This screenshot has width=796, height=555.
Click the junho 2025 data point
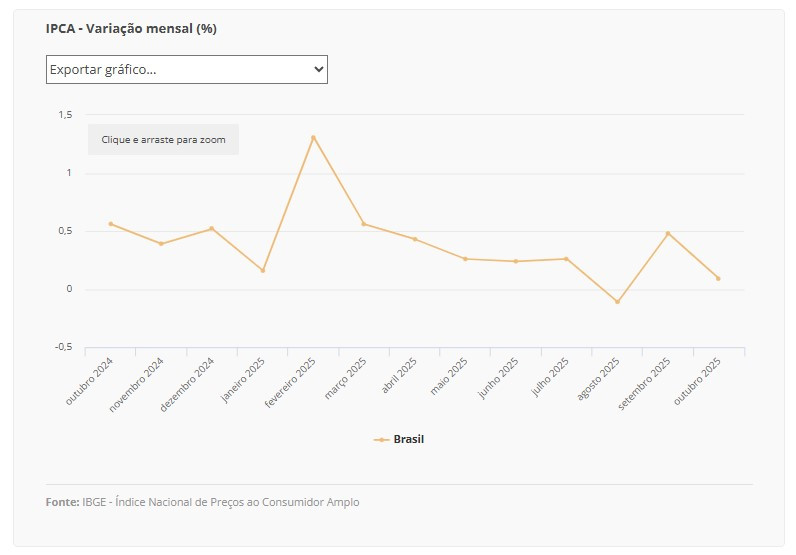click(x=516, y=261)
